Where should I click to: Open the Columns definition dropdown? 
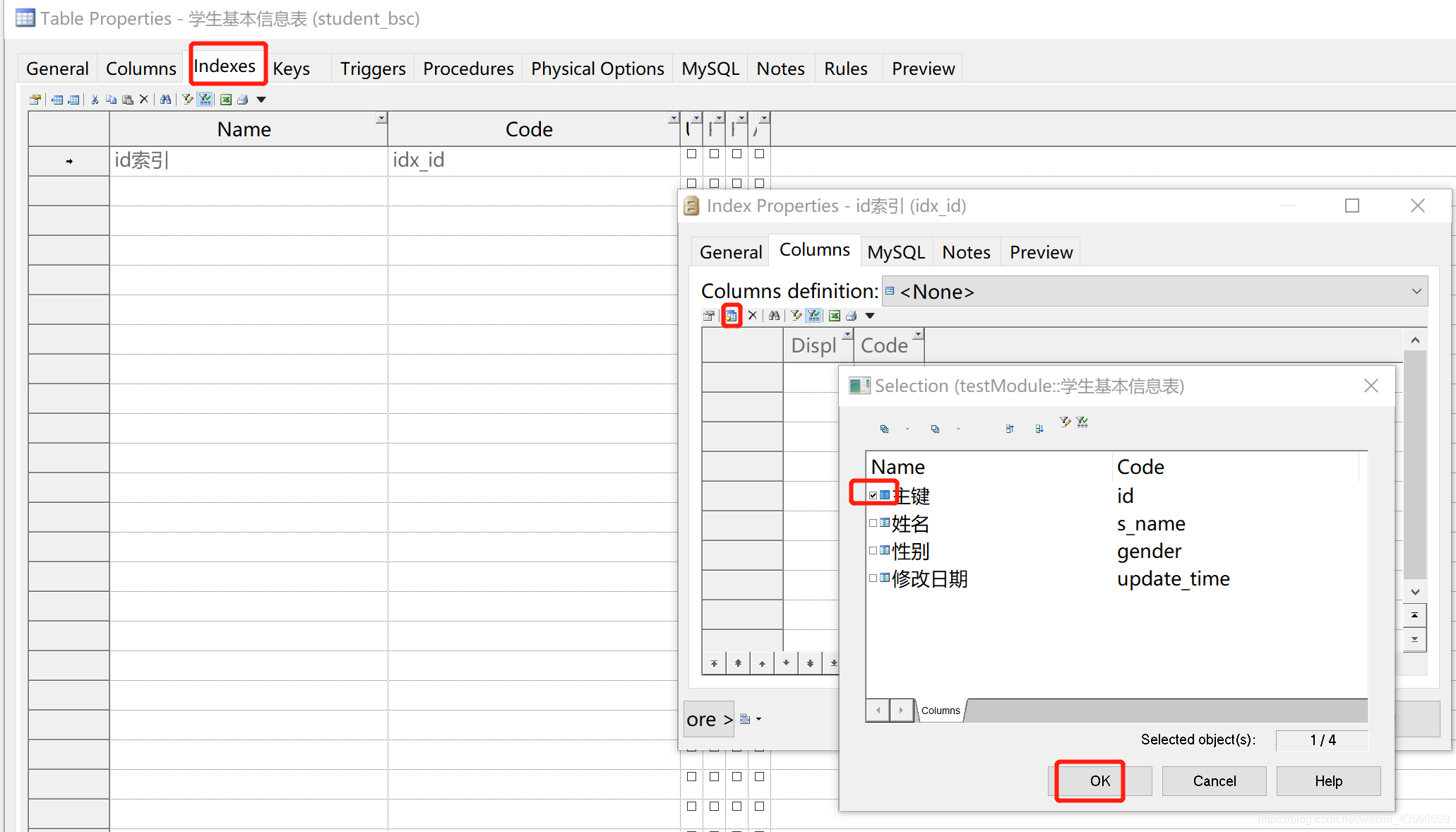coord(1416,291)
